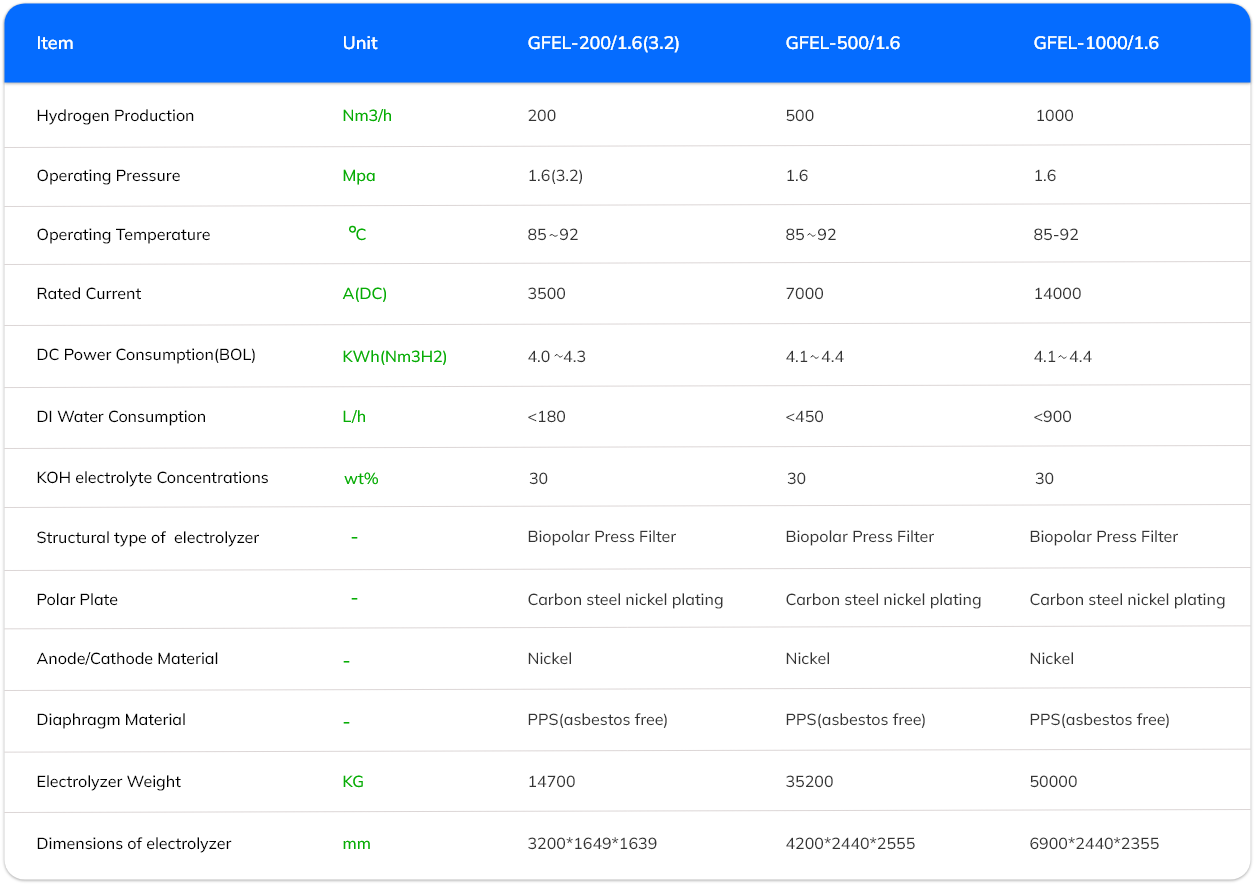Click the GFEL-500/1.6 column header

coord(842,43)
